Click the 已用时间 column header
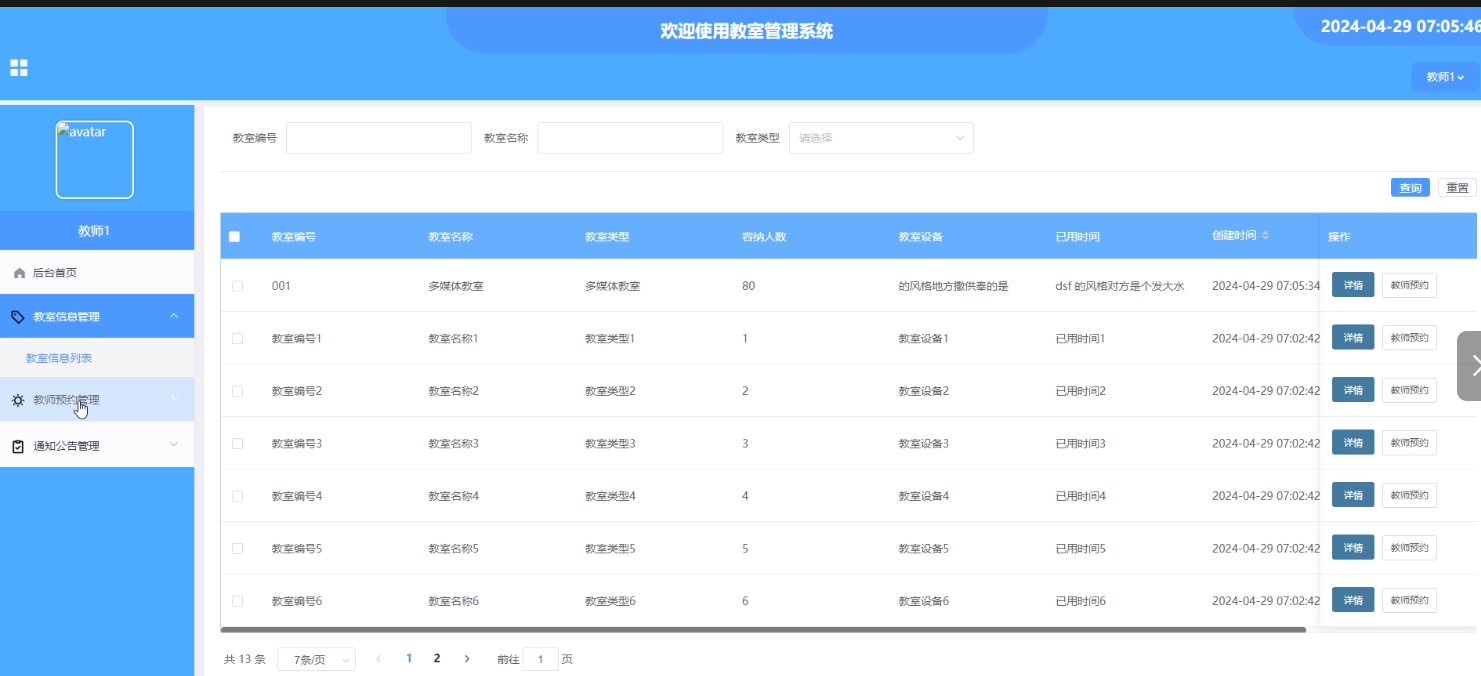The width and height of the screenshot is (1481, 676). (1078, 237)
